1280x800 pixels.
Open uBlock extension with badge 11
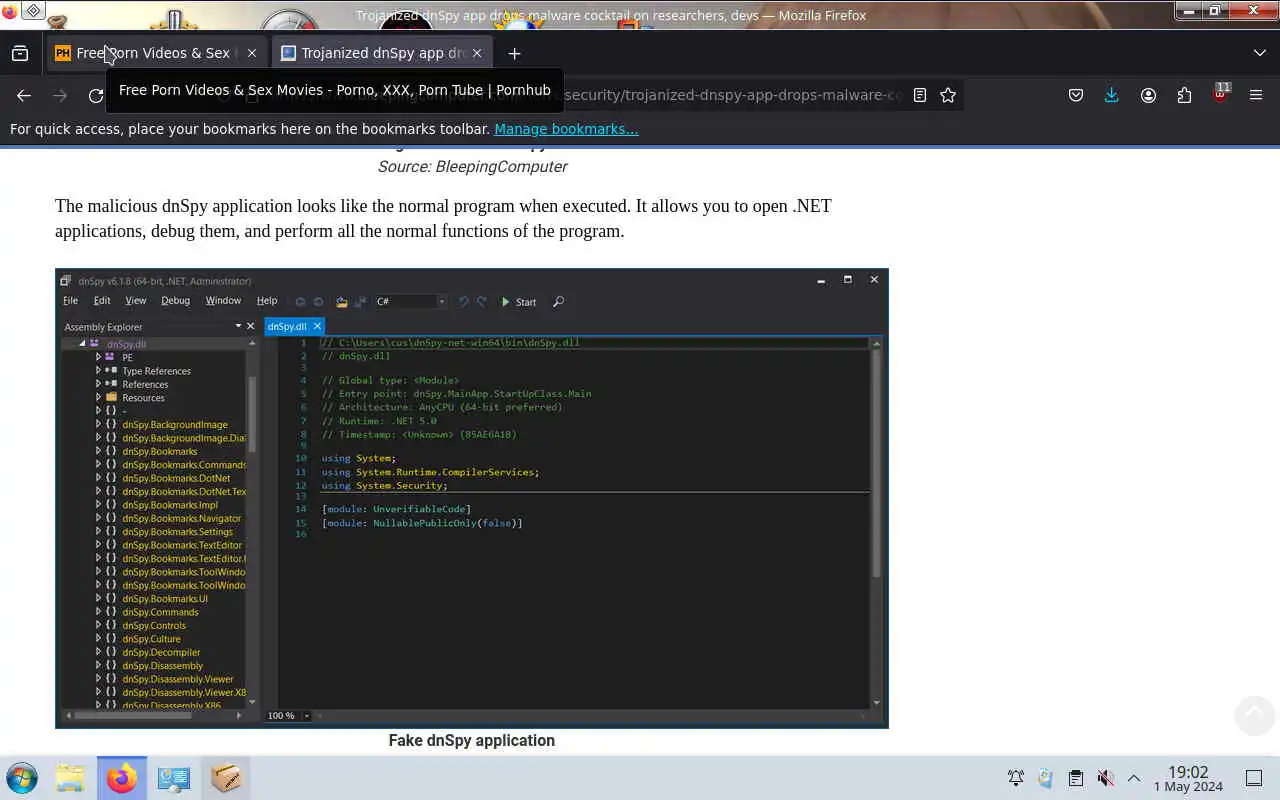coord(1220,94)
